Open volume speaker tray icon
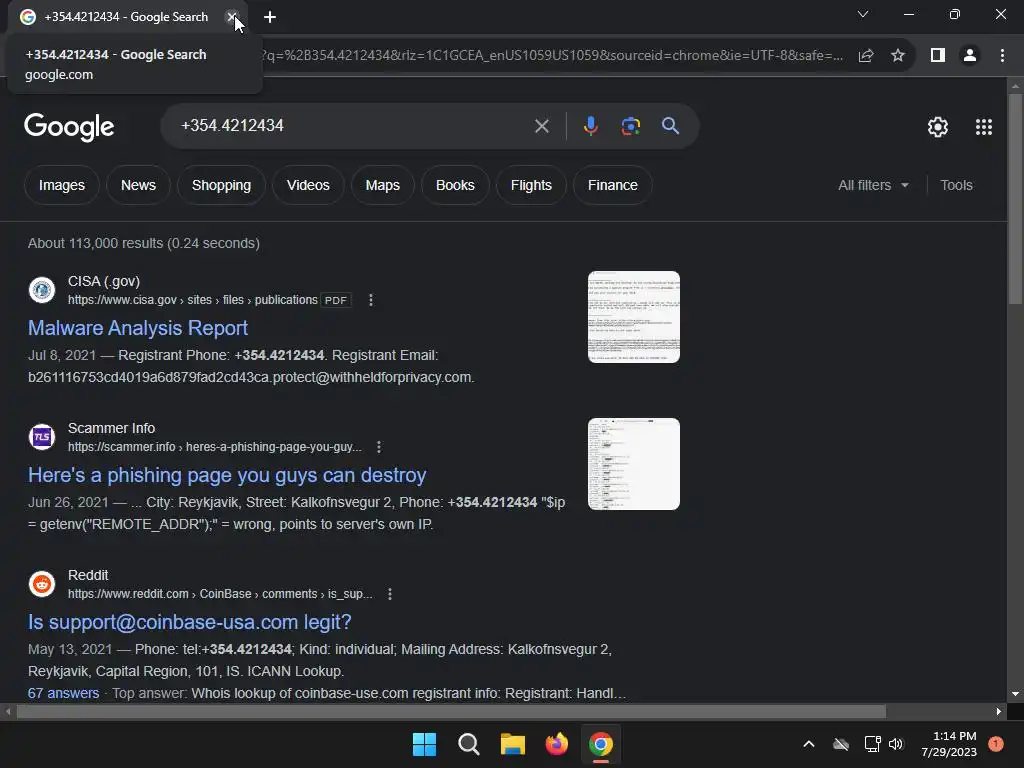Viewport: 1024px width, 768px height. click(x=896, y=744)
